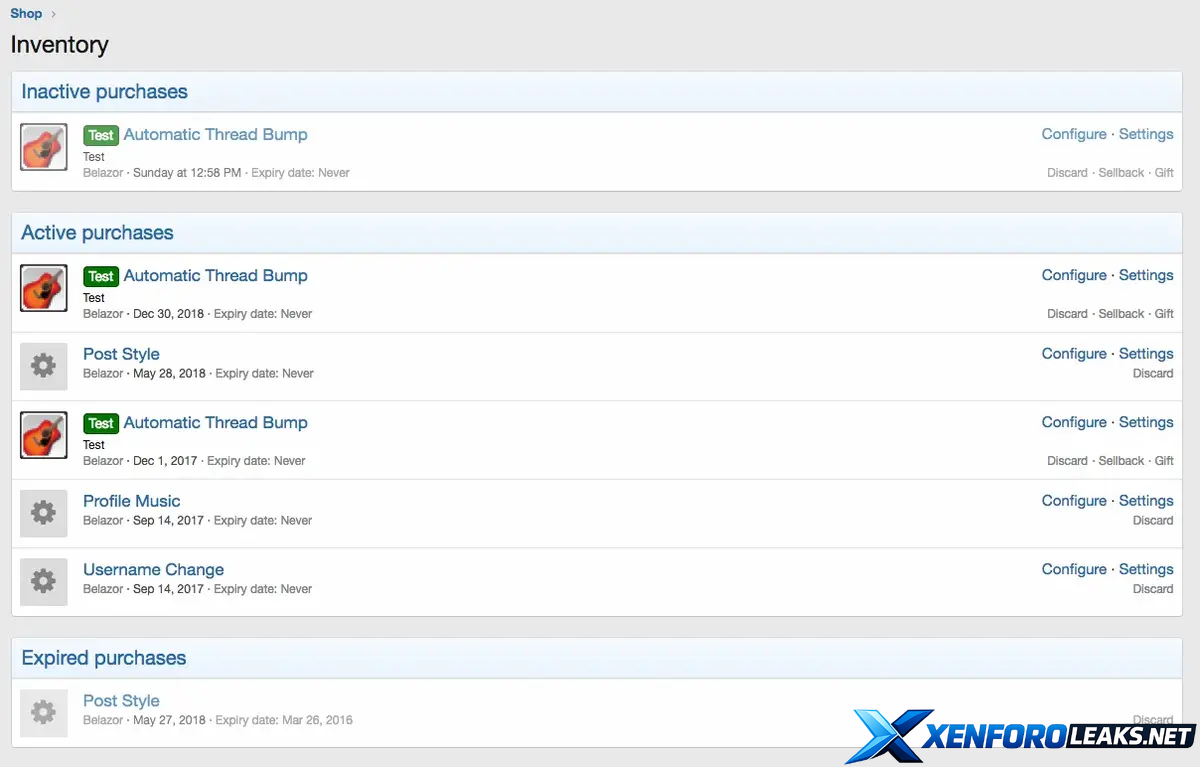The width and height of the screenshot is (1200, 767).
Task: Open the expired Post Style item title
Action: pos(121,701)
